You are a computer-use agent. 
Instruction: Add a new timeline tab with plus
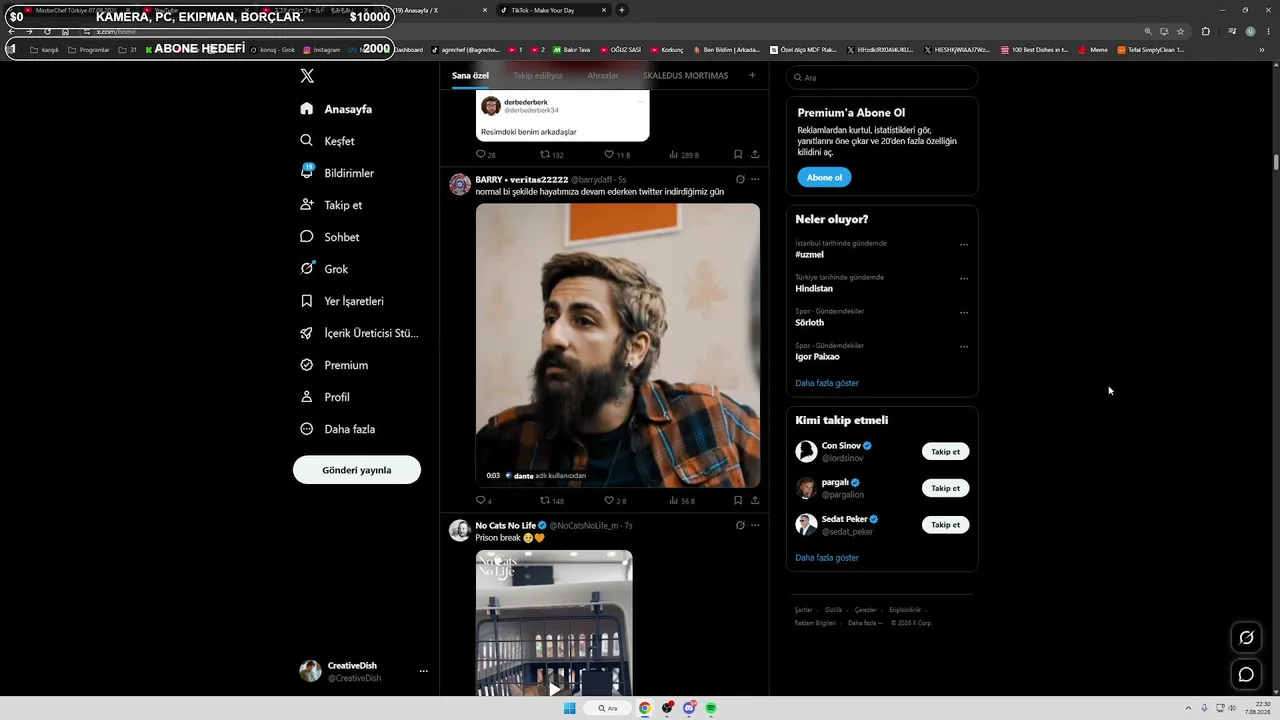(752, 75)
